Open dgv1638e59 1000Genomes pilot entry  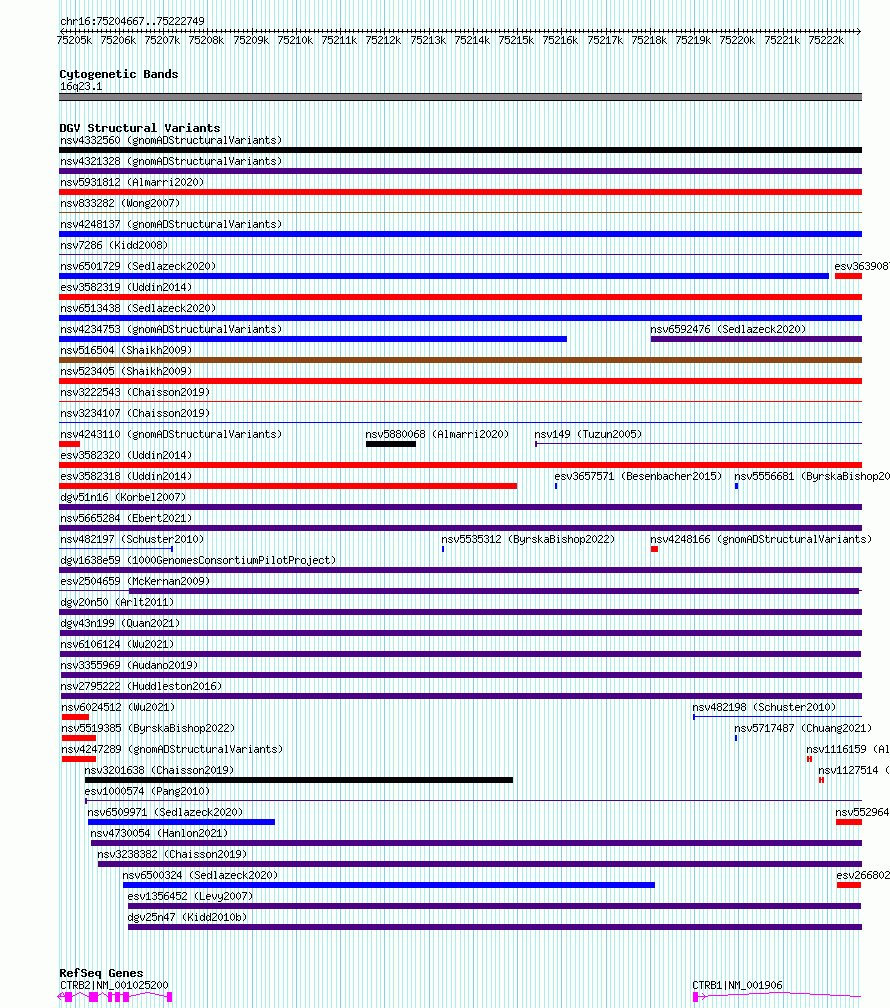pos(198,561)
